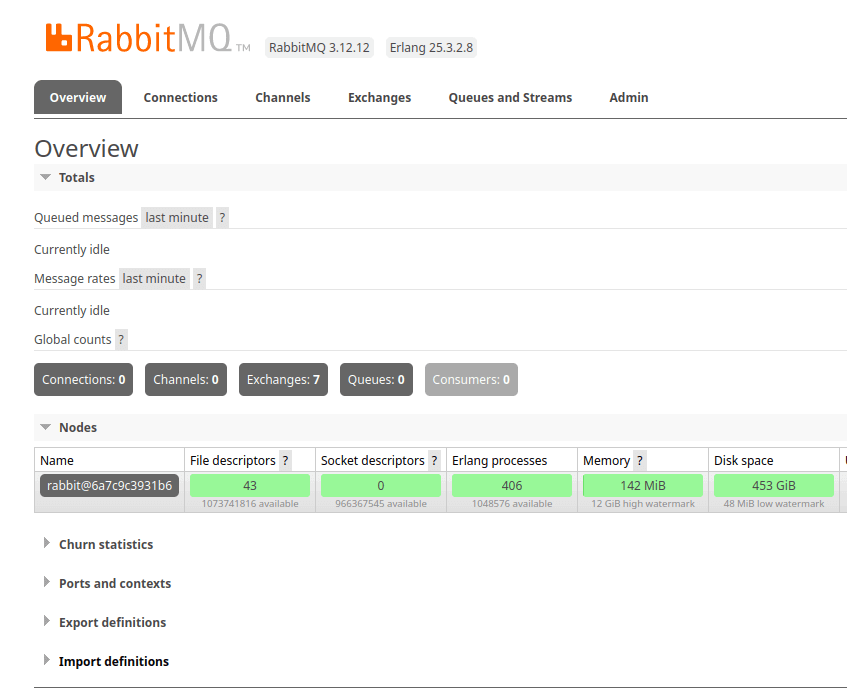Viewport: 847px width, 690px height.
Task: Open File descriptors help question mark
Action: [x=285, y=461]
